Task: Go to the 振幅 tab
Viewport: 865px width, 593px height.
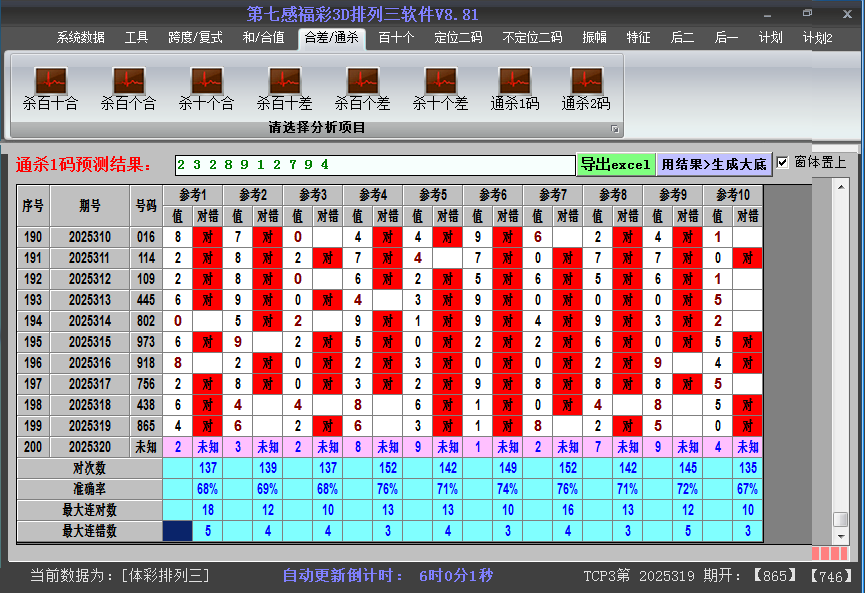Action: [594, 38]
